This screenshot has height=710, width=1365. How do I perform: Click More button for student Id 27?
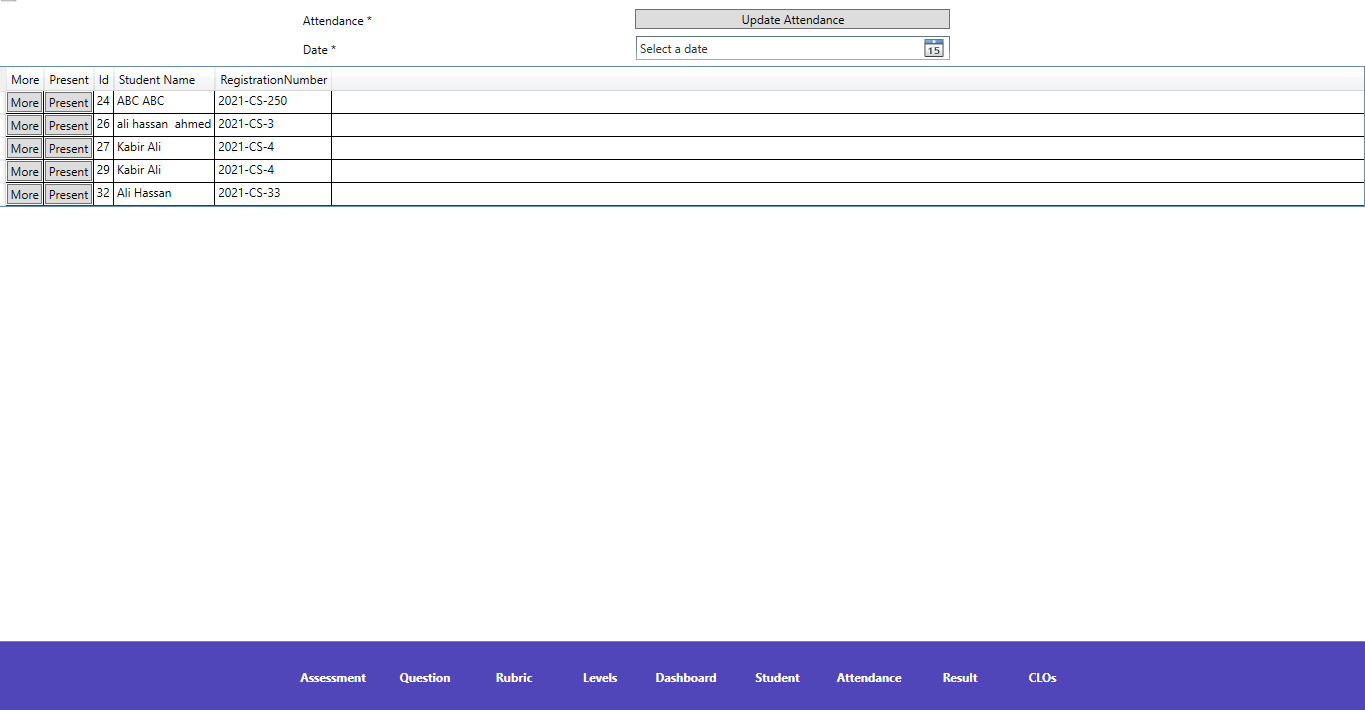pos(25,149)
